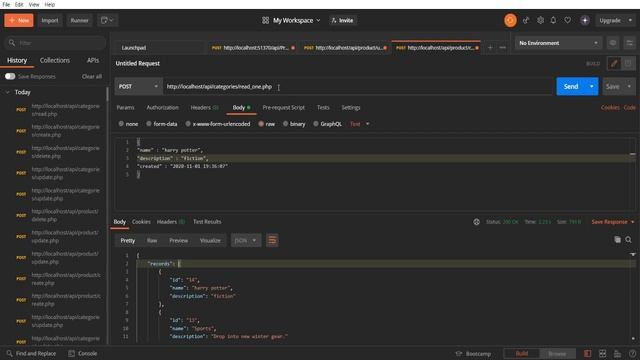
Task: Open the No Environment dropdown
Action: click(x=558, y=43)
